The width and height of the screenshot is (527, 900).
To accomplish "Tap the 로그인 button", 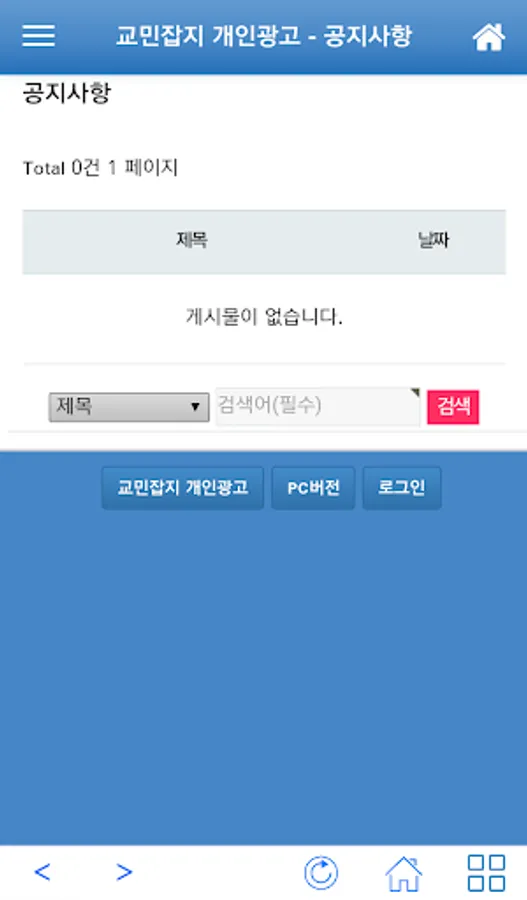I will pyautogui.click(x=402, y=488).
